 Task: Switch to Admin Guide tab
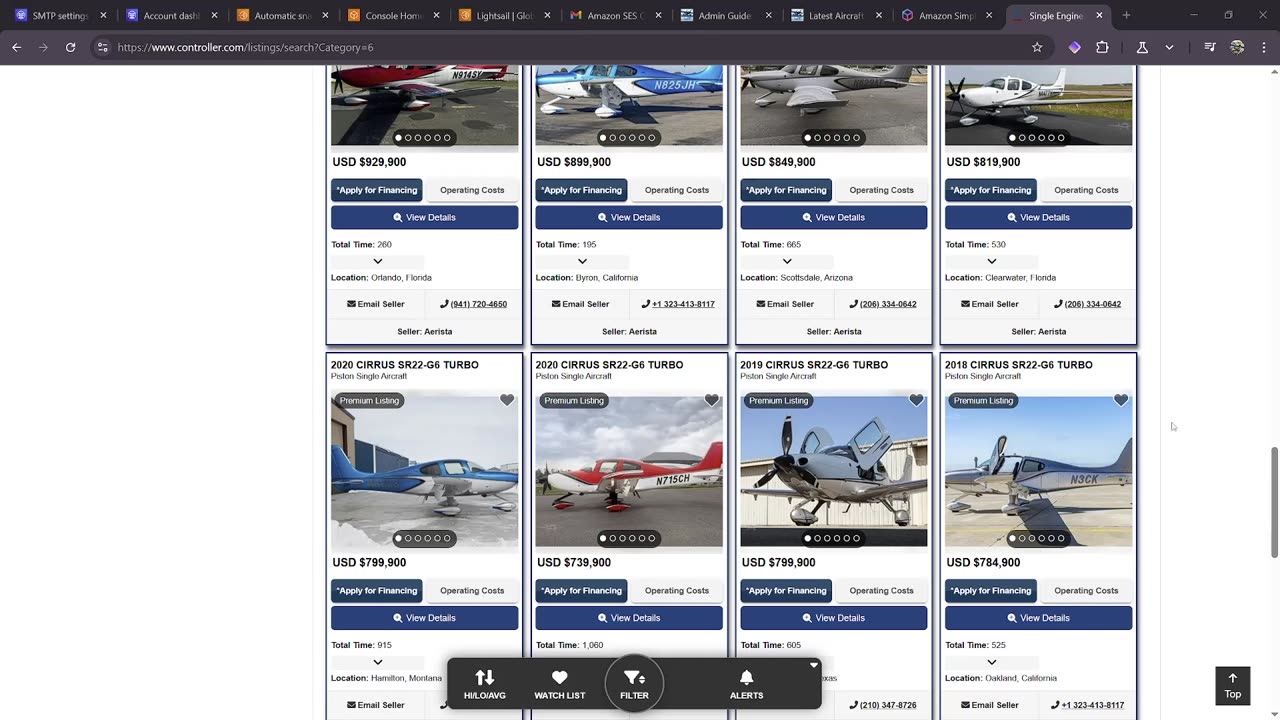coord(724,15)
